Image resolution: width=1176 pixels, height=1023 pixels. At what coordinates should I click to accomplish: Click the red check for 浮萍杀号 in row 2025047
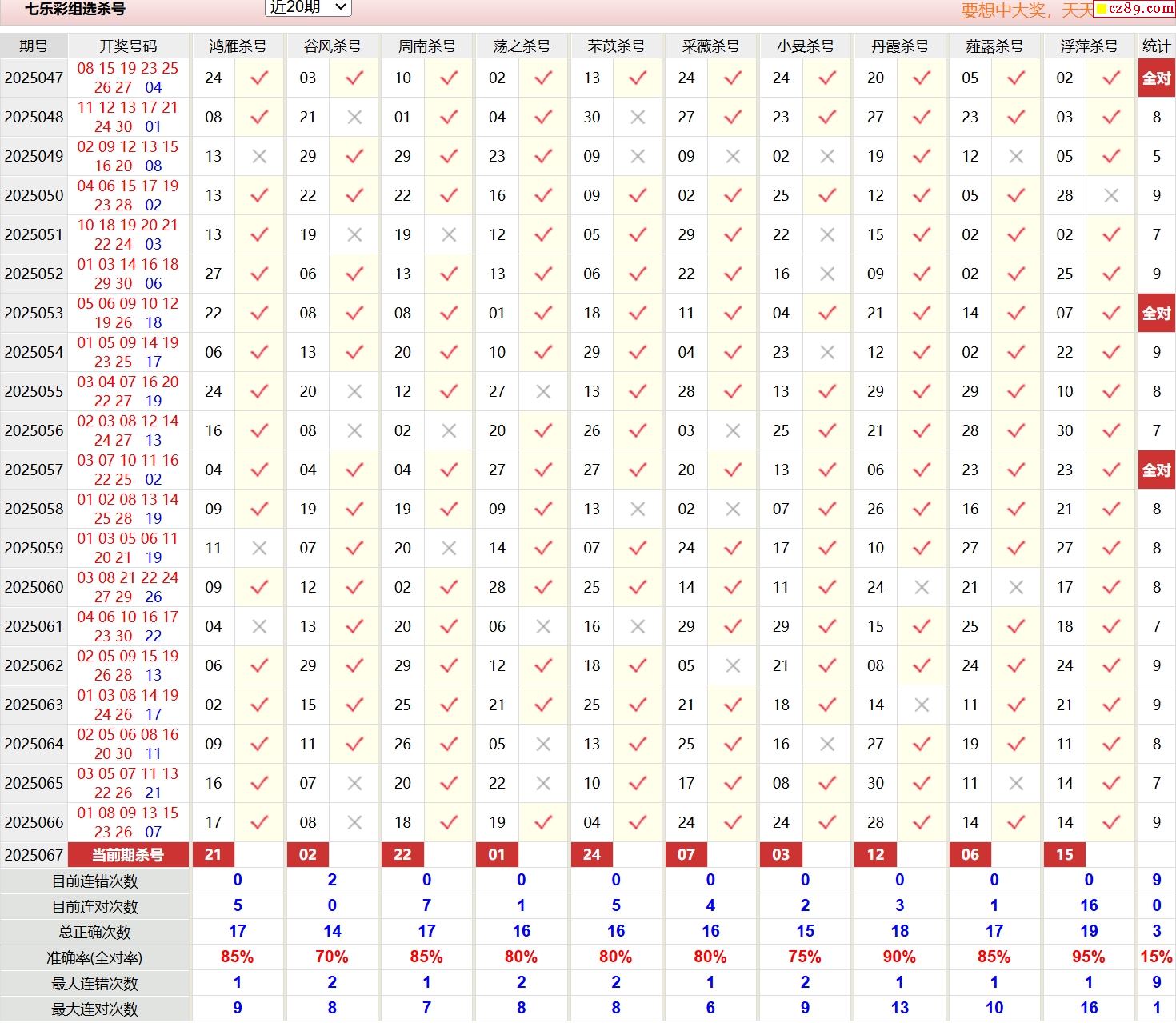(x=1111, y=78)
